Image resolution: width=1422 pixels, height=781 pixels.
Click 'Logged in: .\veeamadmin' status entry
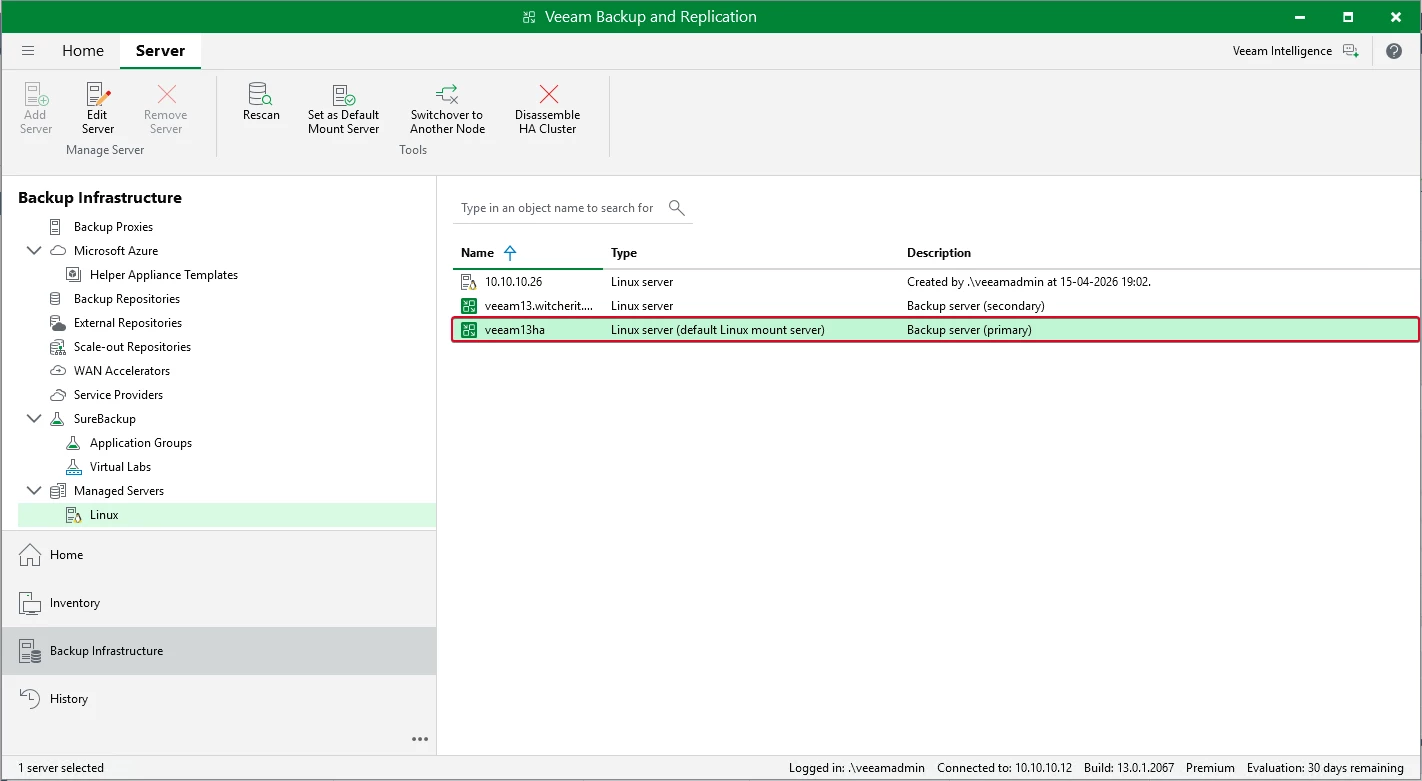[x=856, y=768]
